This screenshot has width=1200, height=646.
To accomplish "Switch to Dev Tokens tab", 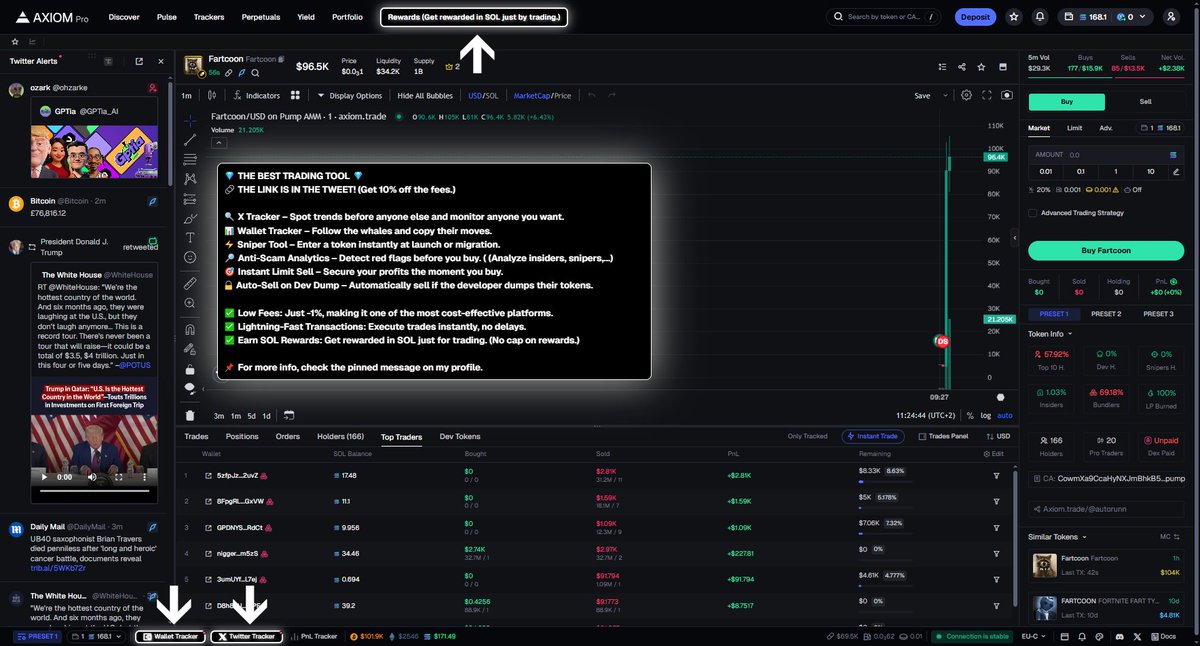I will [460, 436].
